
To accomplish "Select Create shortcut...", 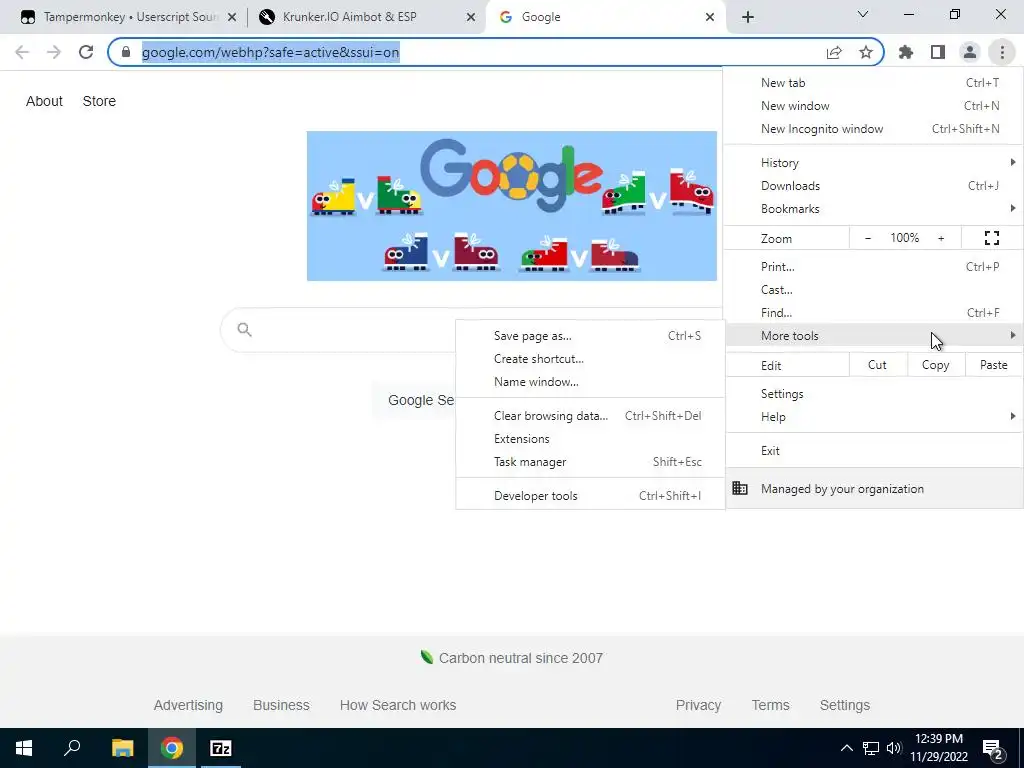I will 590,359.
